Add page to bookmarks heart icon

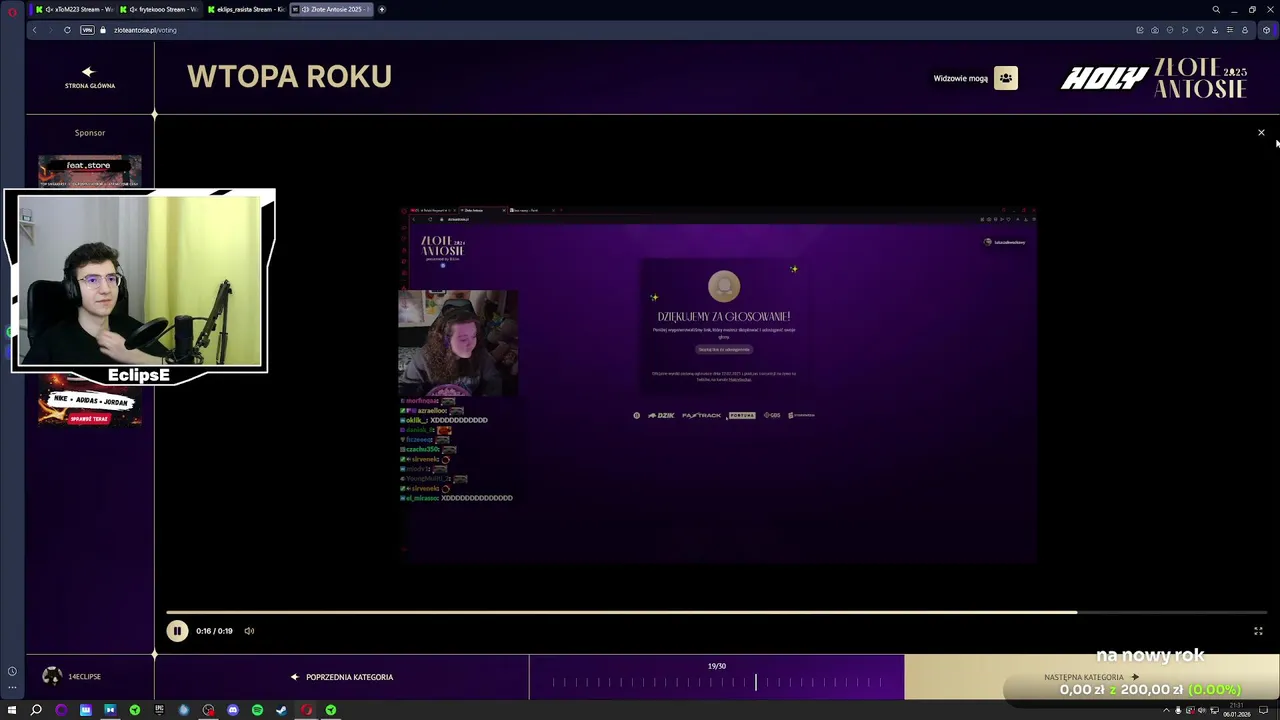(x=1200, y=30)
